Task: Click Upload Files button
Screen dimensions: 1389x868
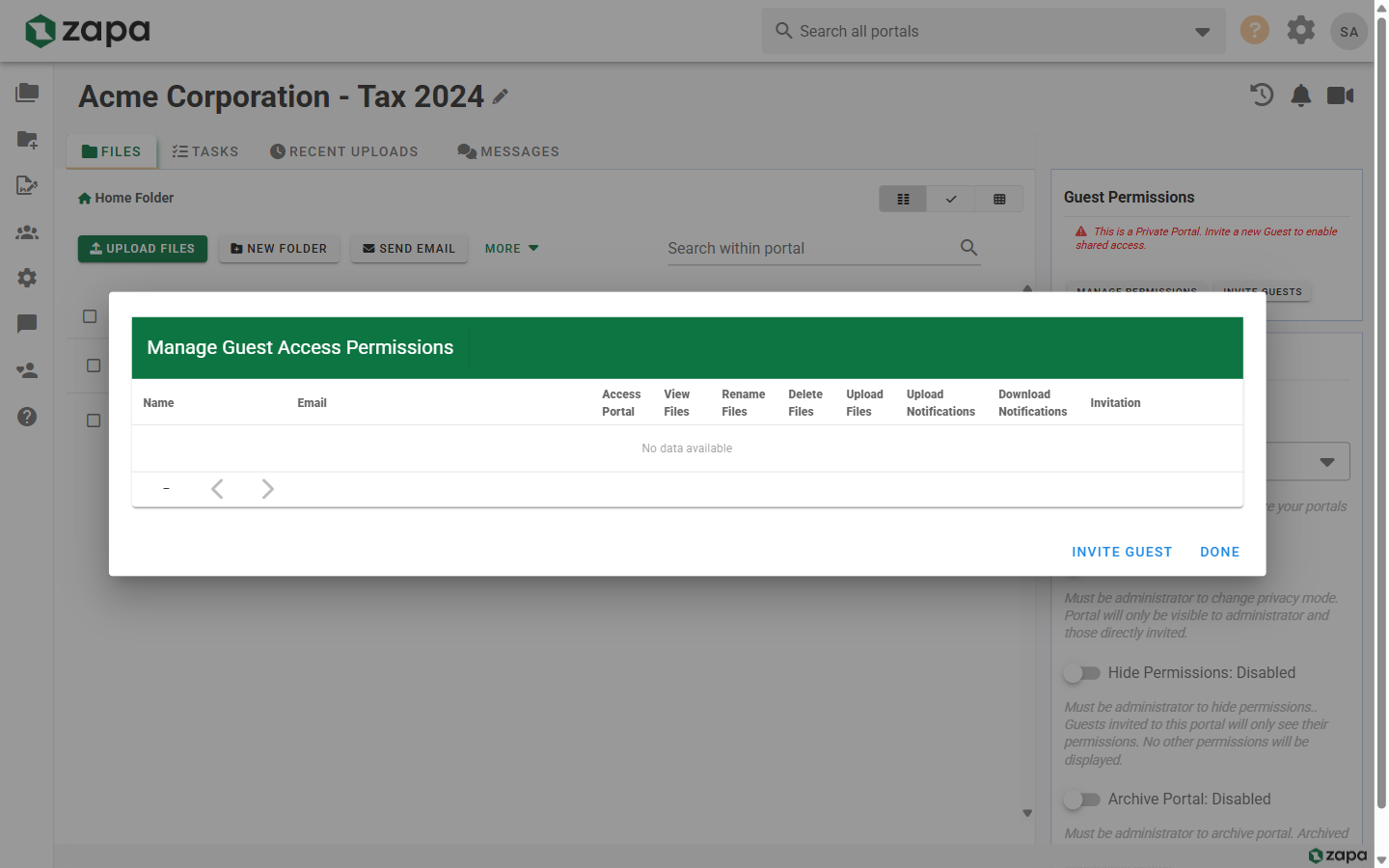Action: pyautogui.click(x=143, y=249)
